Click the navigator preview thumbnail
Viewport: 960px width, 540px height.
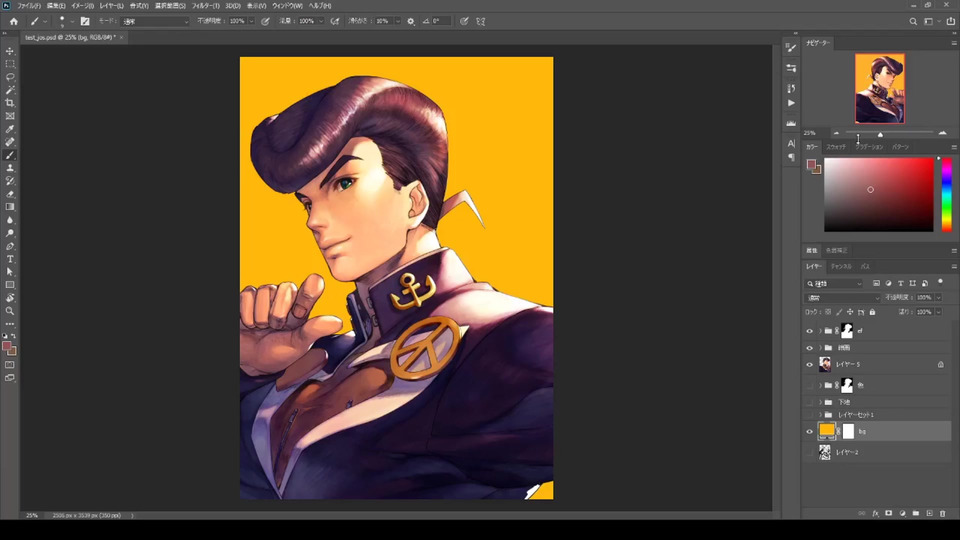coord(880,89)
